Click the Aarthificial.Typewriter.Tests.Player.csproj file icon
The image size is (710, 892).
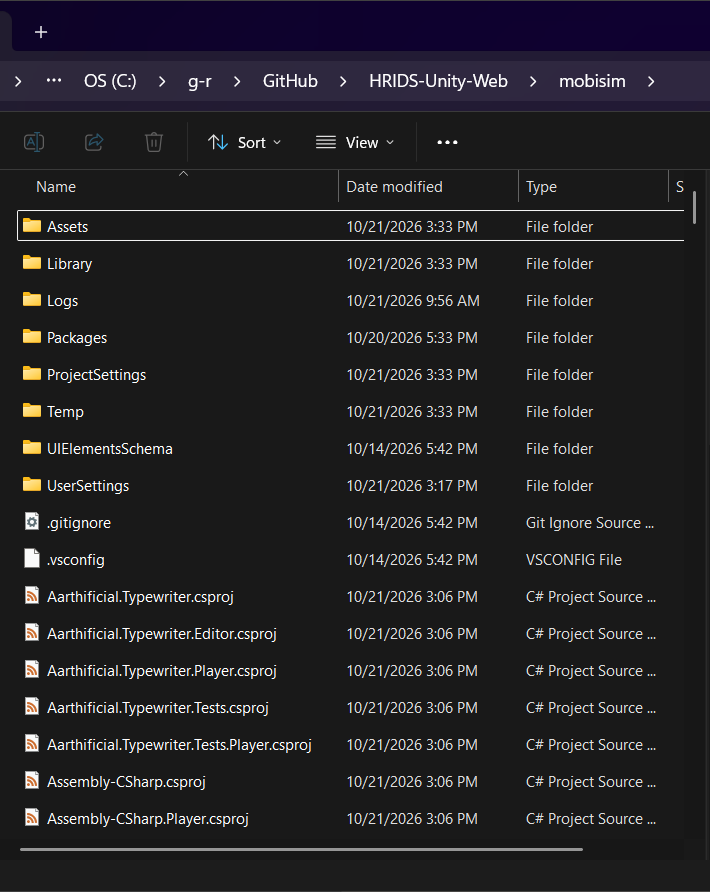pyautogui.click(x=32, y=744)
